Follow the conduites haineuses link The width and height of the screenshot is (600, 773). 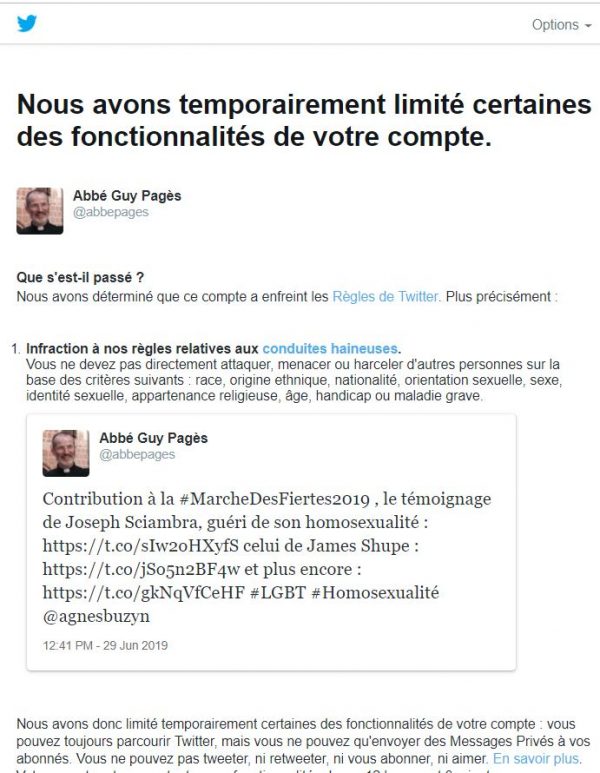coord(330,349)
